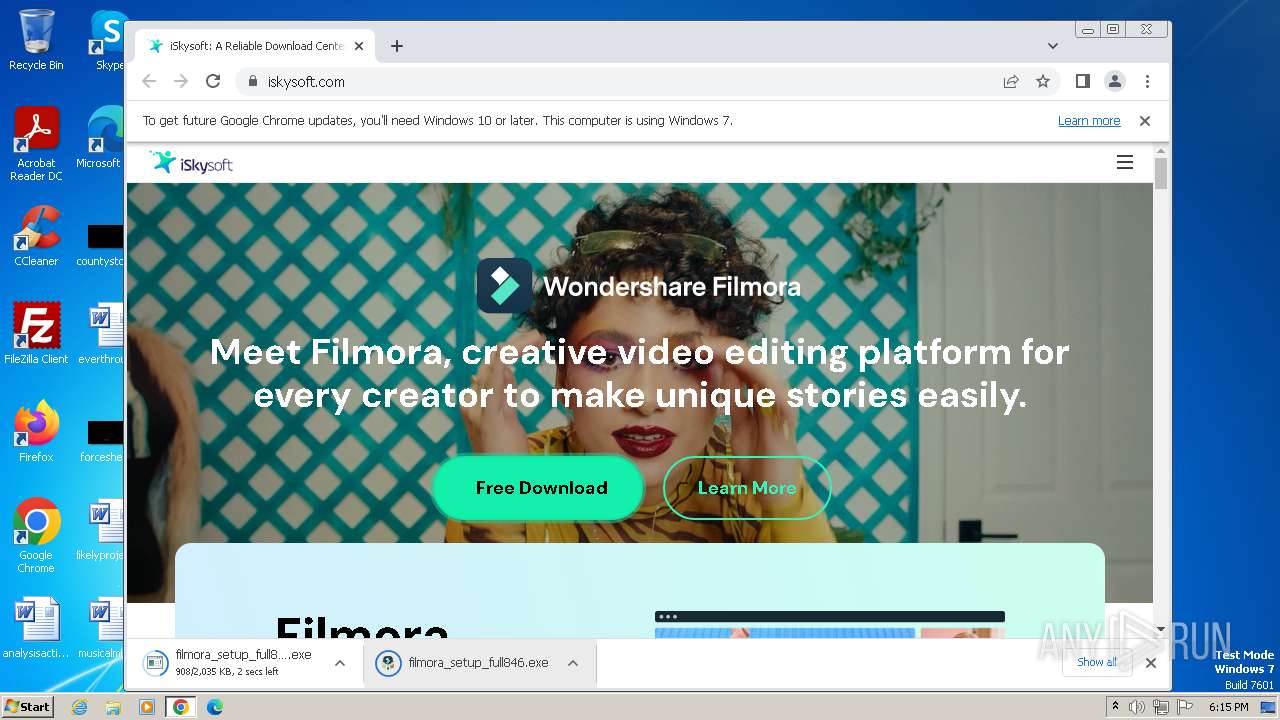
Task: Select the iSkysoft browser tab
Action: pyautogui.click(x=255, y=46)
